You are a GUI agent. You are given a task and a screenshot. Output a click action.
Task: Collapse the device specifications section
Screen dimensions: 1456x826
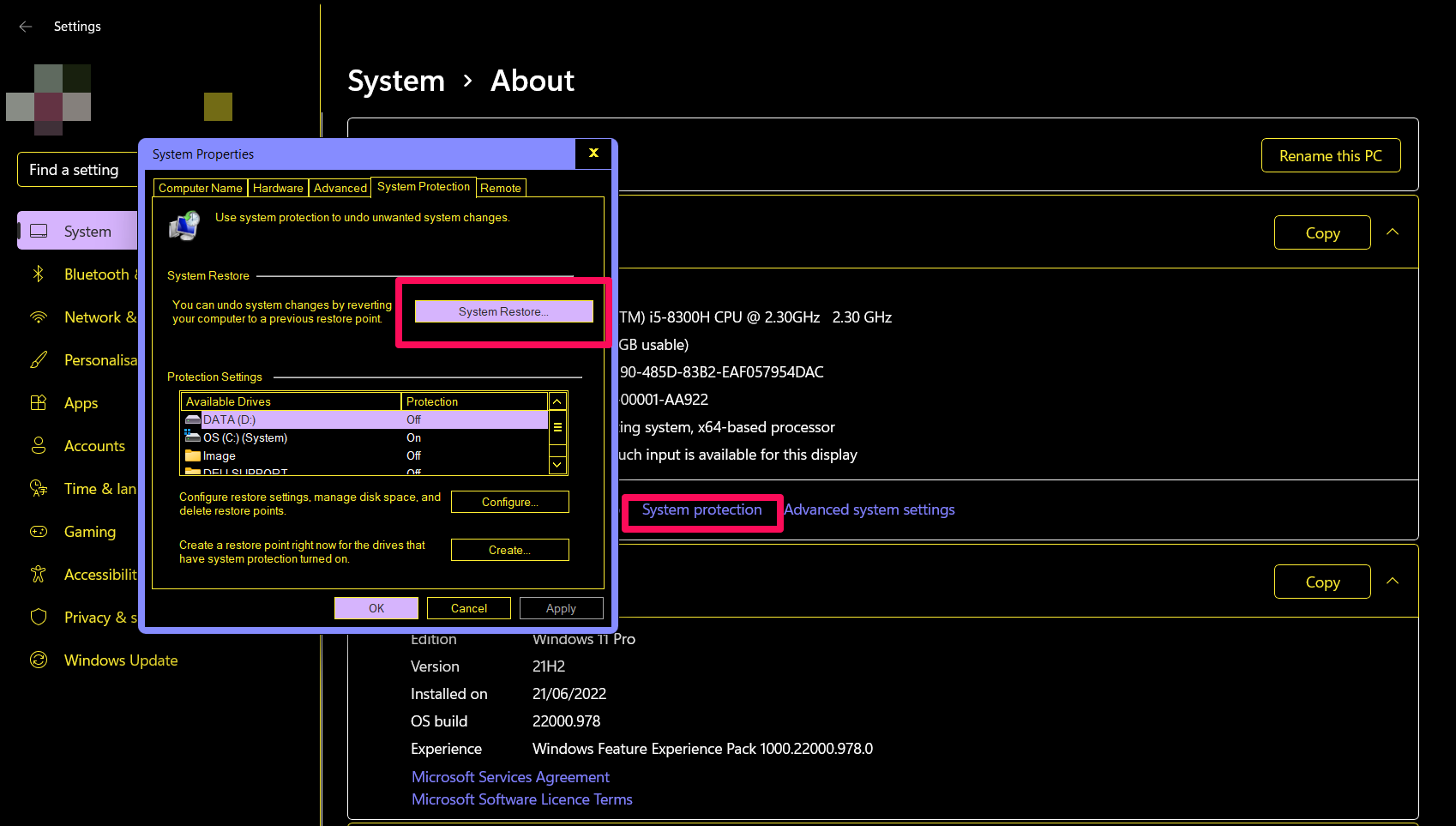point(1393,232)
